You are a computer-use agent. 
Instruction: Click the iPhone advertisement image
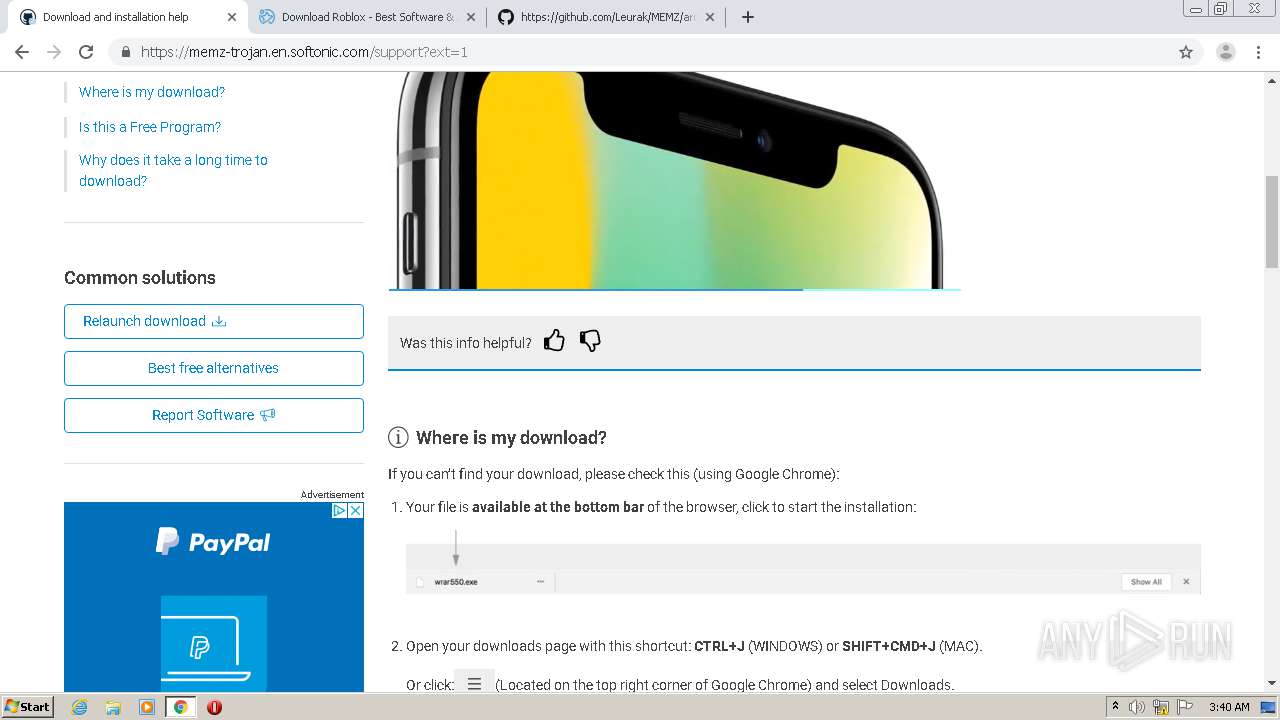(675, 180)
